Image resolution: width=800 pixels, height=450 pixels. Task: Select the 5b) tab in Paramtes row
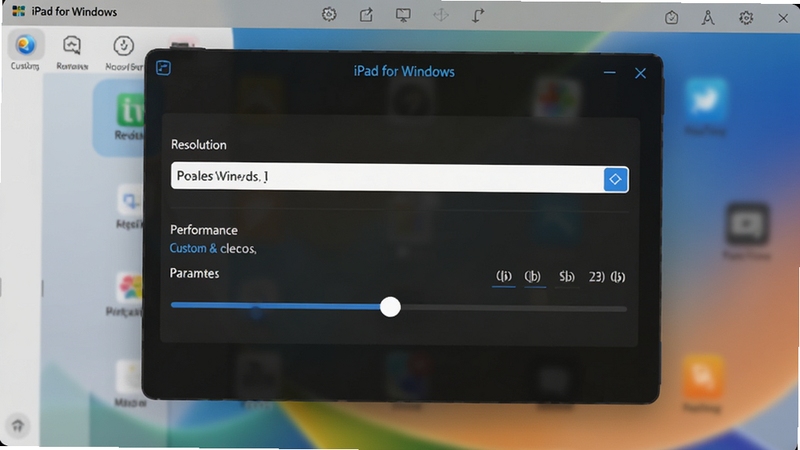[x=566, y=277]
